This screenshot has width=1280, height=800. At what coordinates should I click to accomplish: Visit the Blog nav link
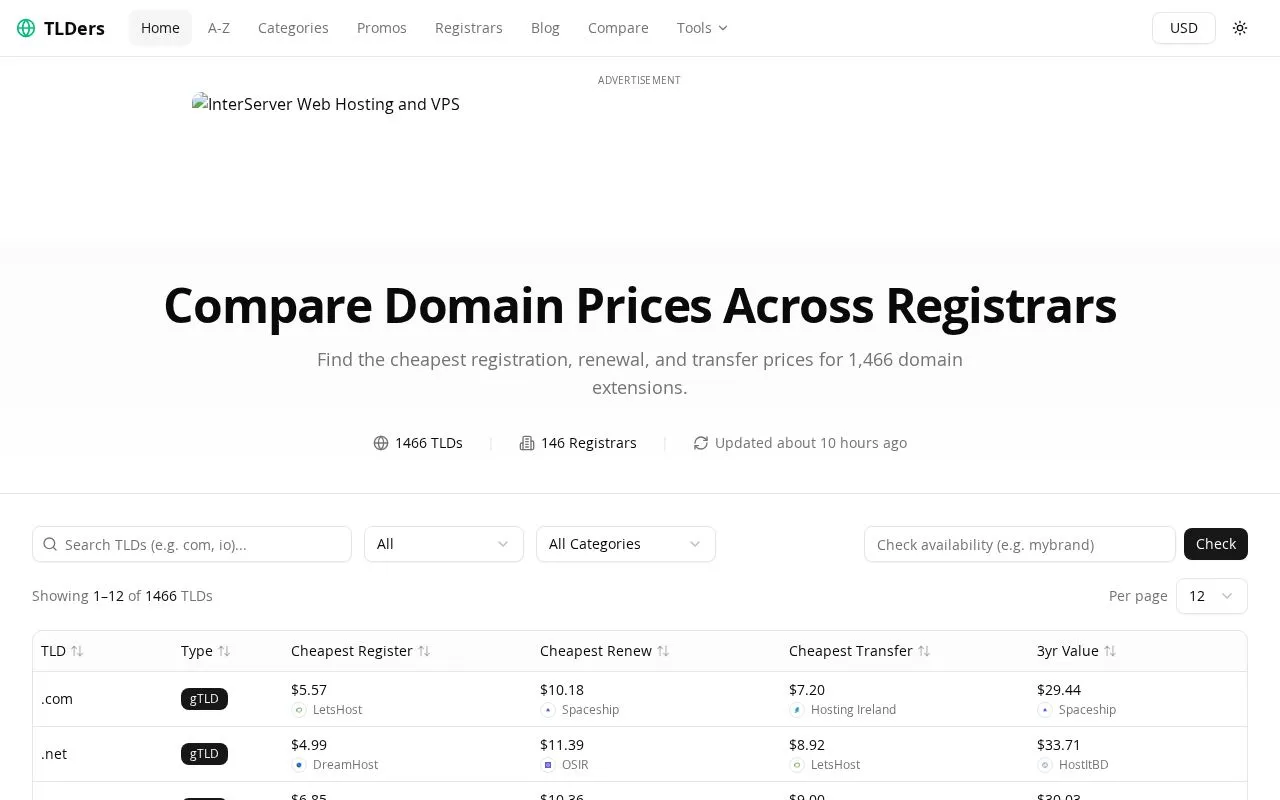[545, 28]
